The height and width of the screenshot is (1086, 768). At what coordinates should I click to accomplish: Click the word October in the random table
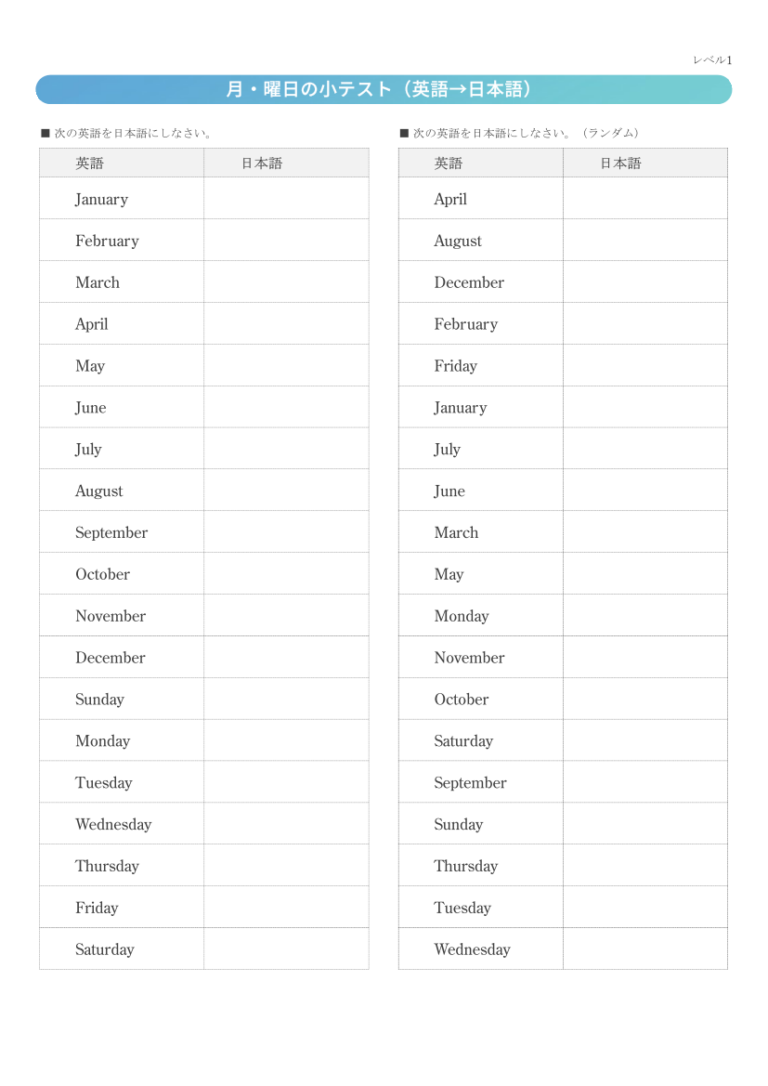(x=461, y=700)
